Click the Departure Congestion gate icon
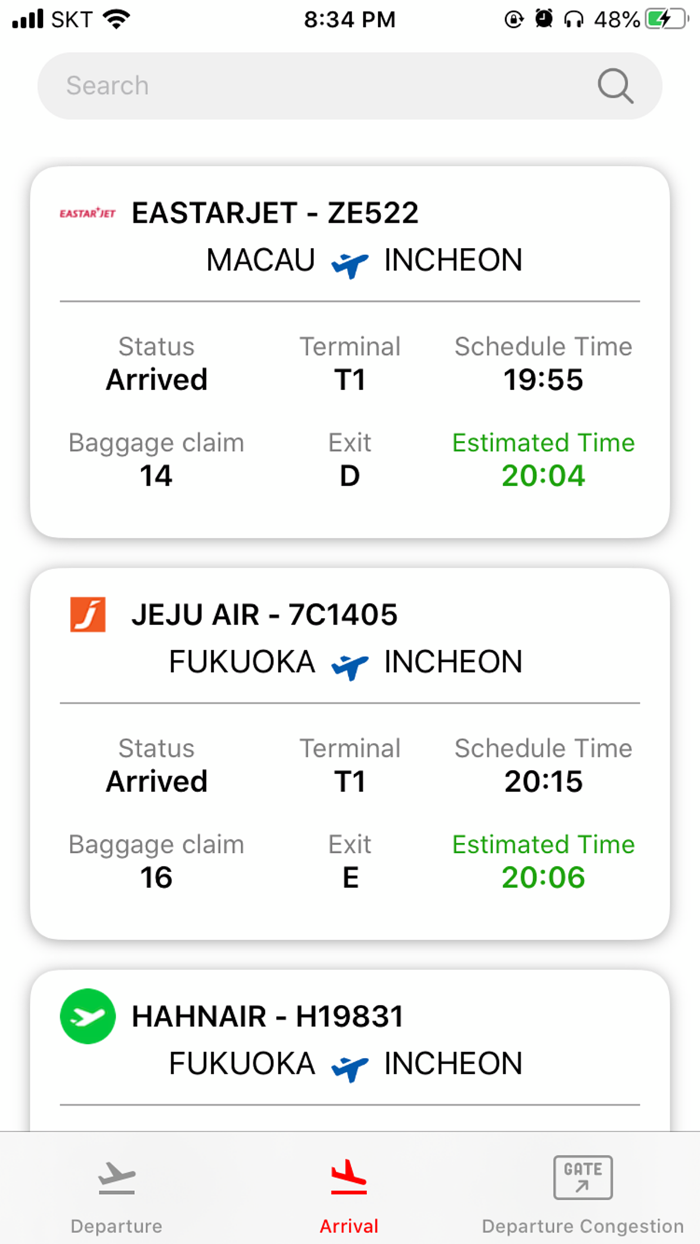 582,1178
